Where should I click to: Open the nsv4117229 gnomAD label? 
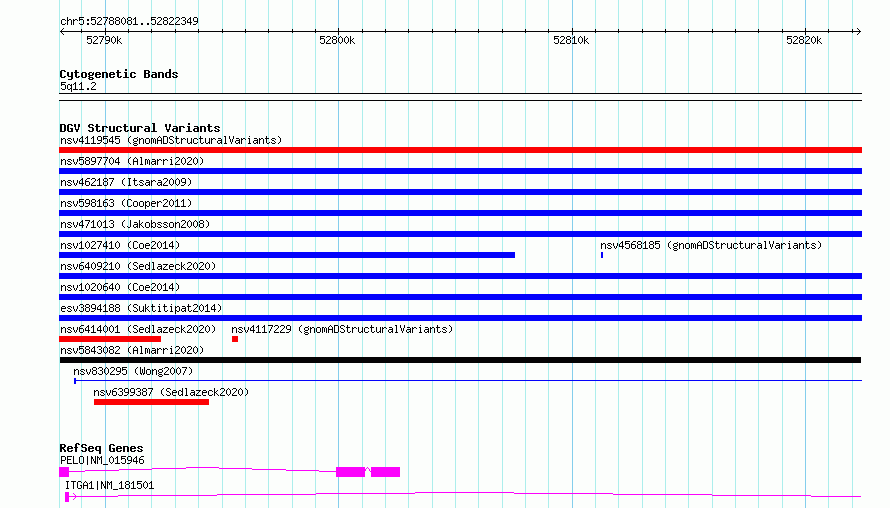click(342, 329)
